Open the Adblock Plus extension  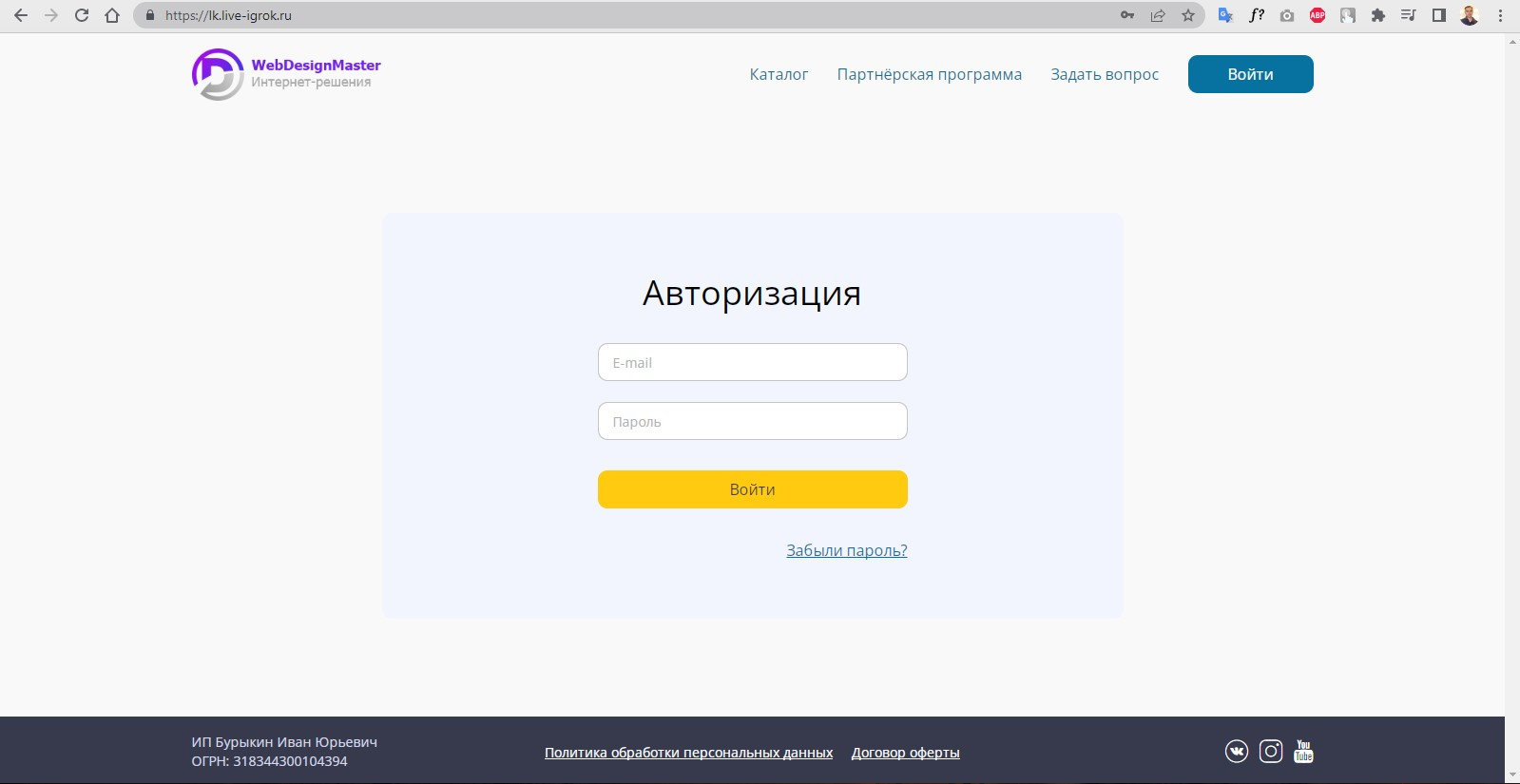click(x=1318, y=15)
